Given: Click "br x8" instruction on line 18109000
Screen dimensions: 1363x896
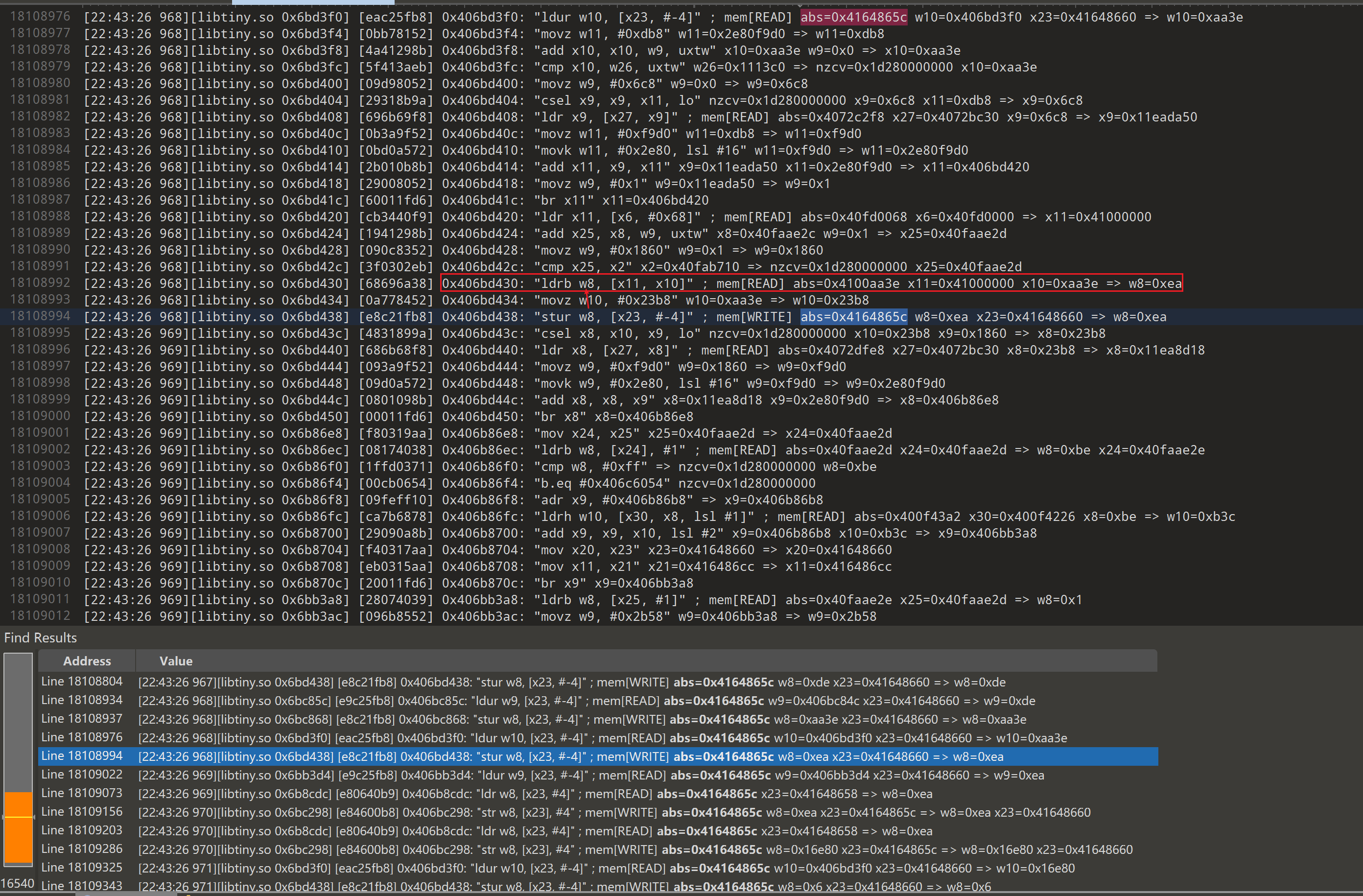Looking at the screenshot, I should coord(560,417).
